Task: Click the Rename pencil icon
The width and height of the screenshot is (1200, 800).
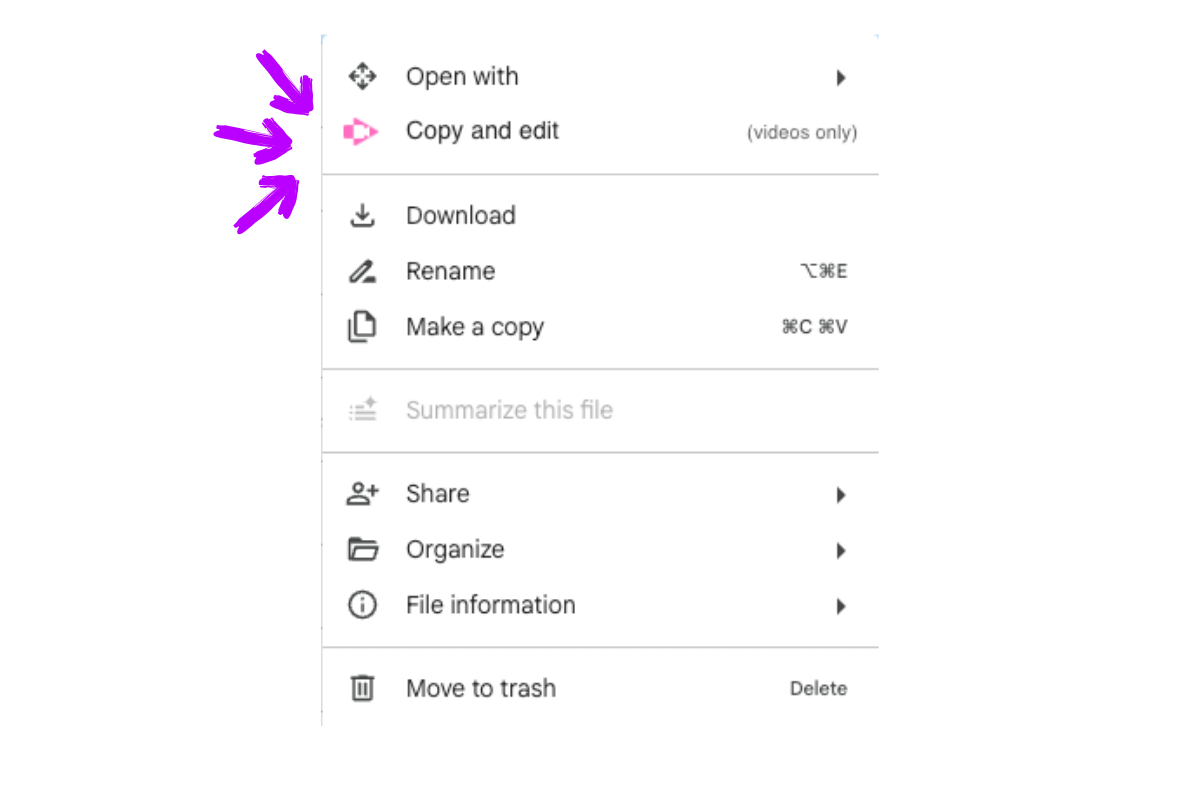Action: [362, 272]
